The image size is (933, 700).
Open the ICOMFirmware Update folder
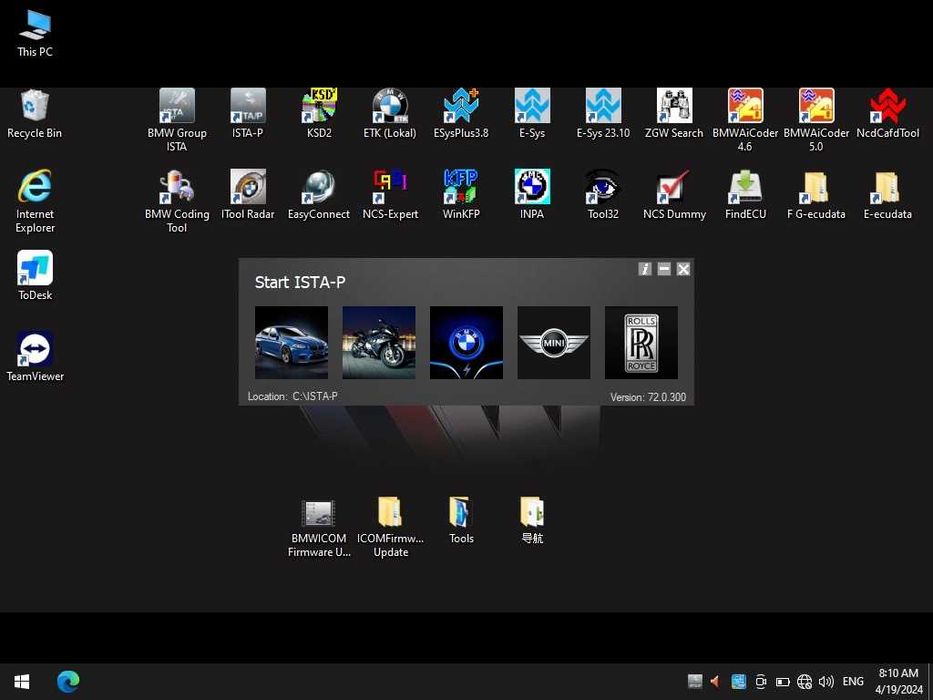point(390,513)
